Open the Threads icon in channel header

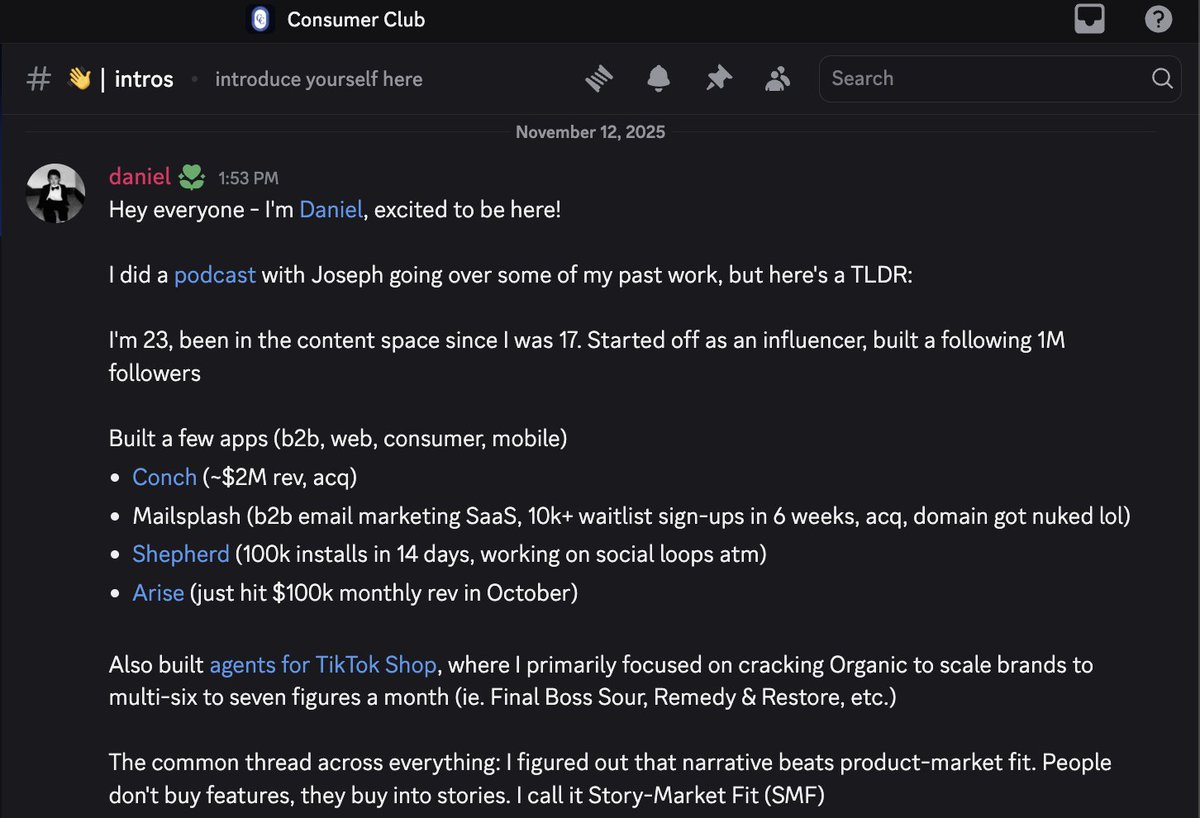point(598,79)
